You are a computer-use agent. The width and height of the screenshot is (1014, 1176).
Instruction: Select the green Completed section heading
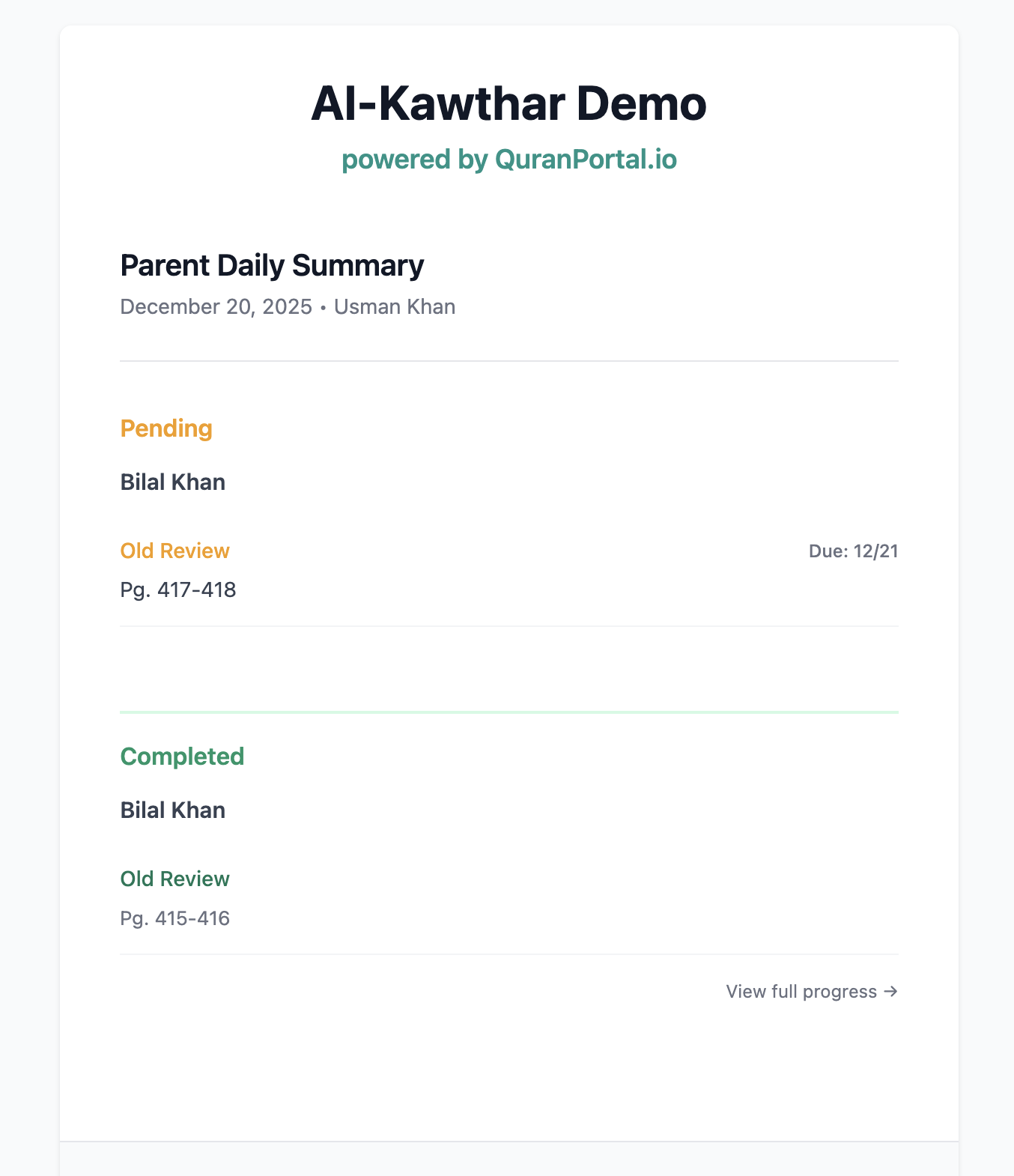182,757
